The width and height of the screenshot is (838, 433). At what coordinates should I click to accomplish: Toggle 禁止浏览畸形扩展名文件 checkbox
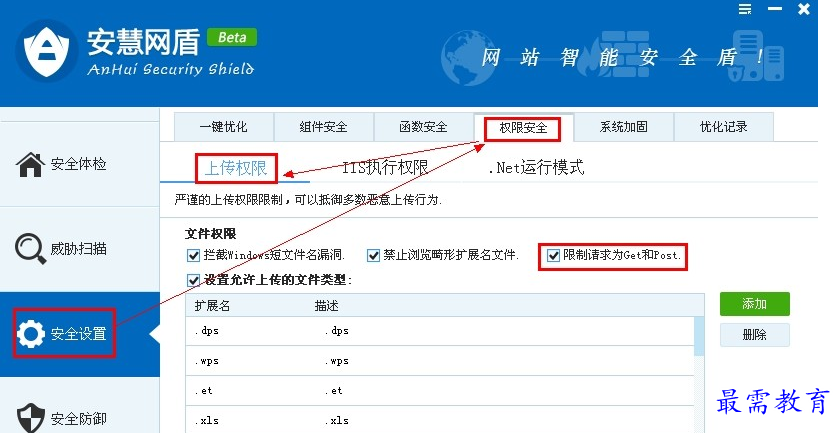click(373, 256)
